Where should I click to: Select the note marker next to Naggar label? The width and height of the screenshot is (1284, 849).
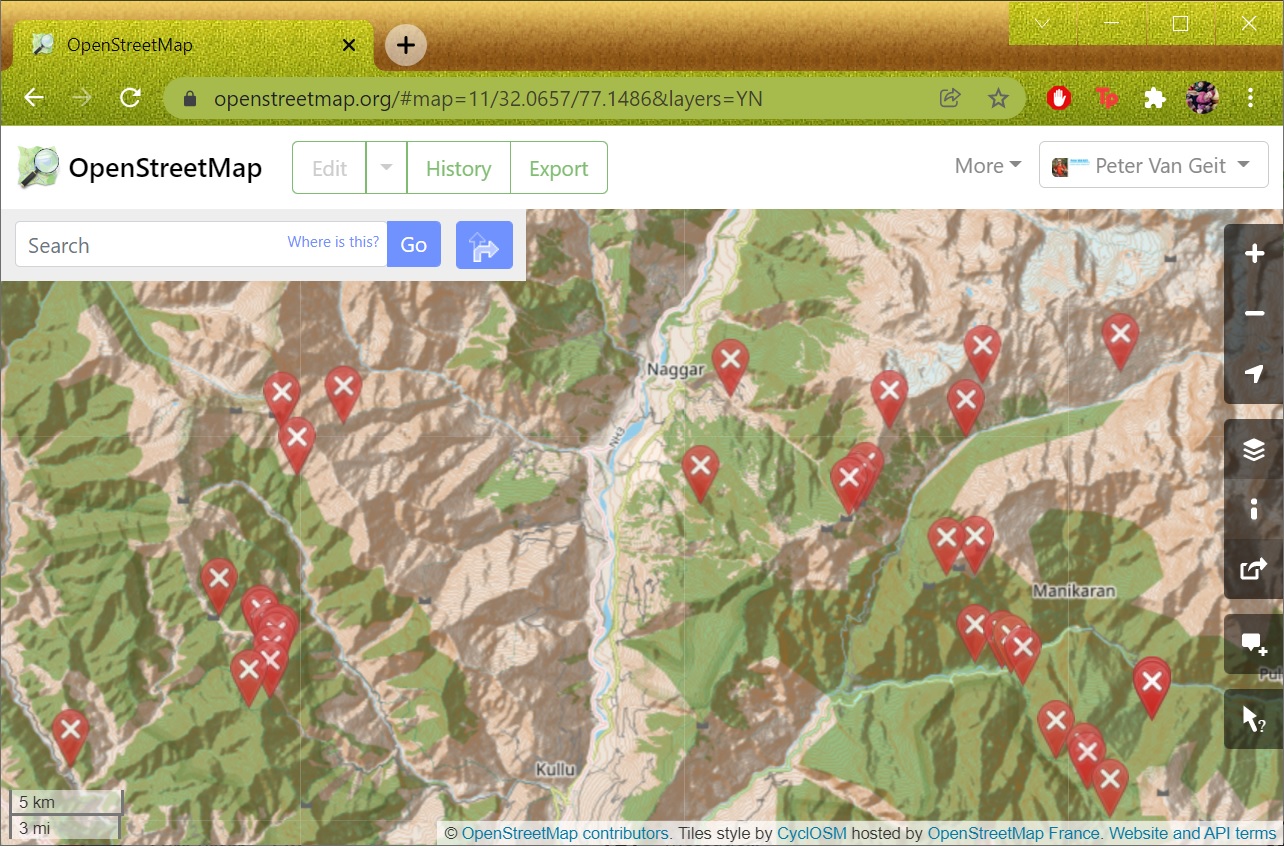(730, 366)
